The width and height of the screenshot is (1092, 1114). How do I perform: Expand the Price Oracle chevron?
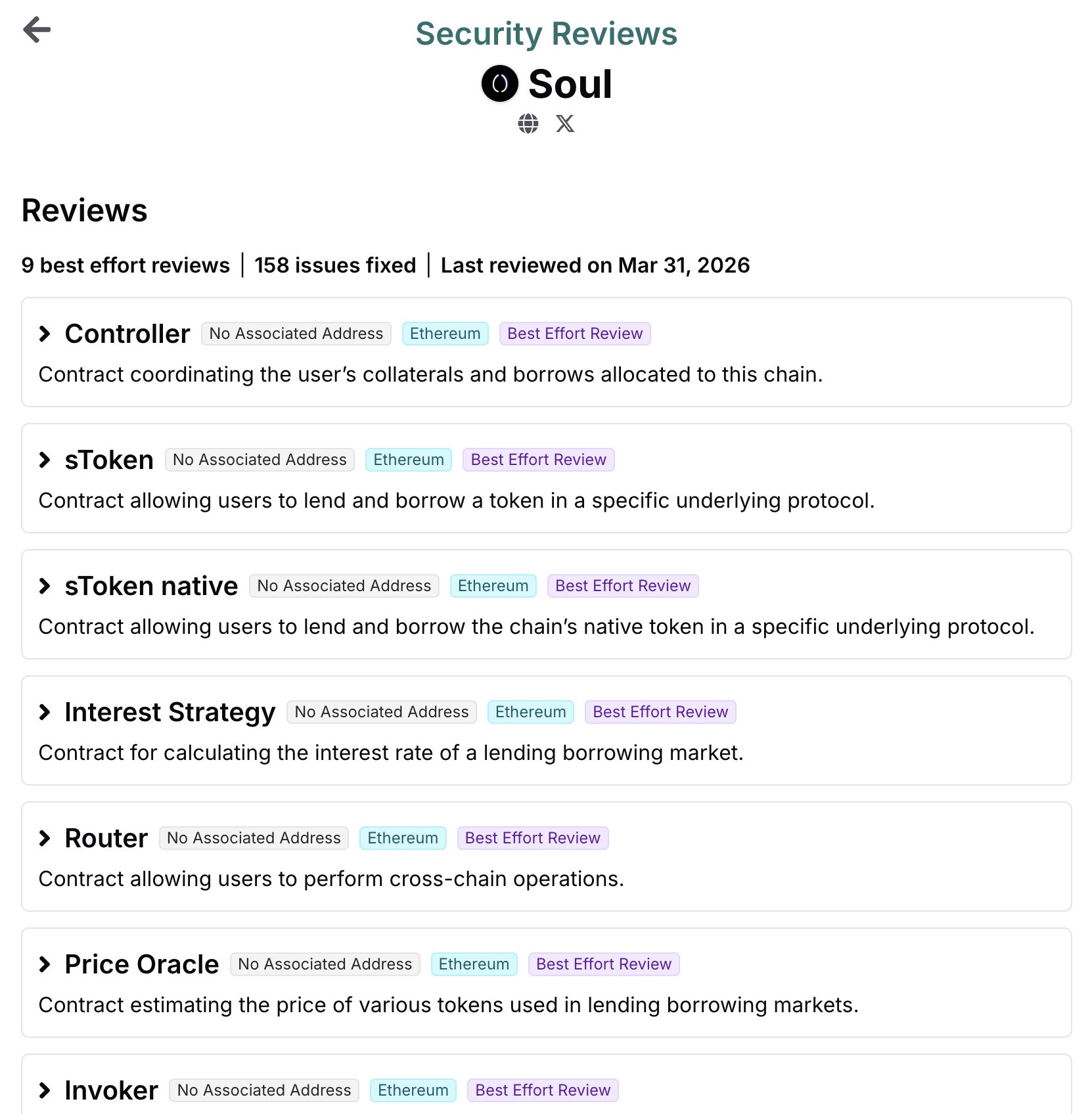coord(45,964)
